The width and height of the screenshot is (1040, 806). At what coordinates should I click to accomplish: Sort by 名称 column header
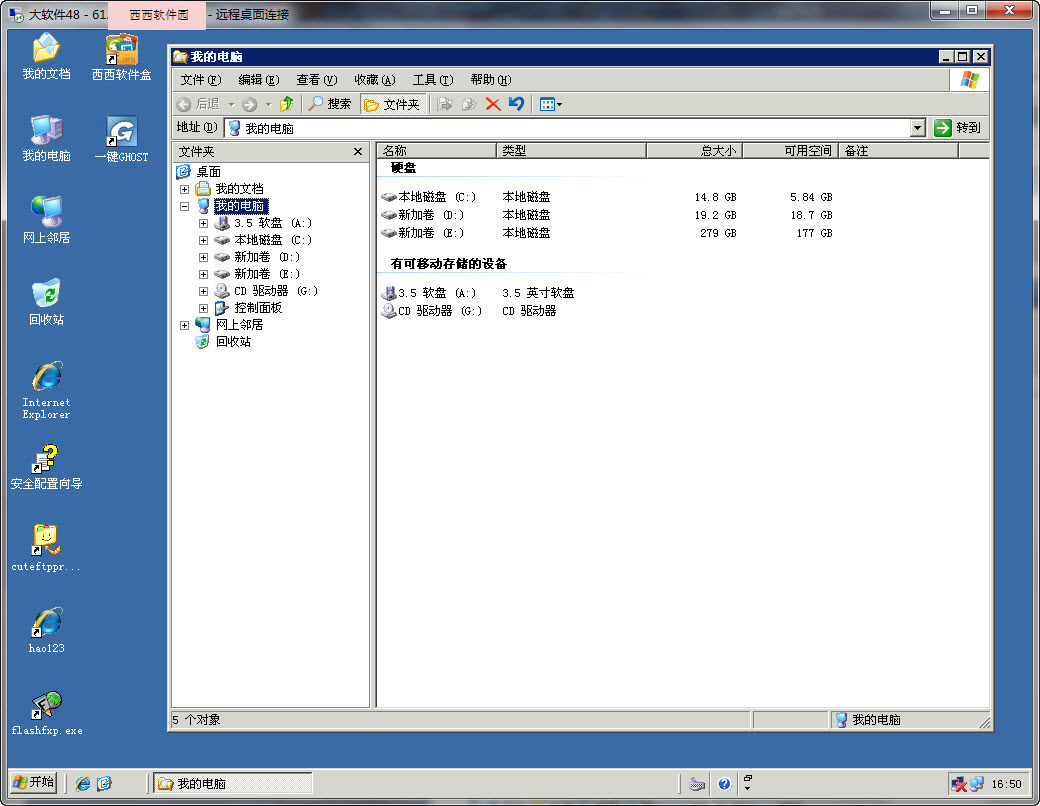[x=436, y=151]
